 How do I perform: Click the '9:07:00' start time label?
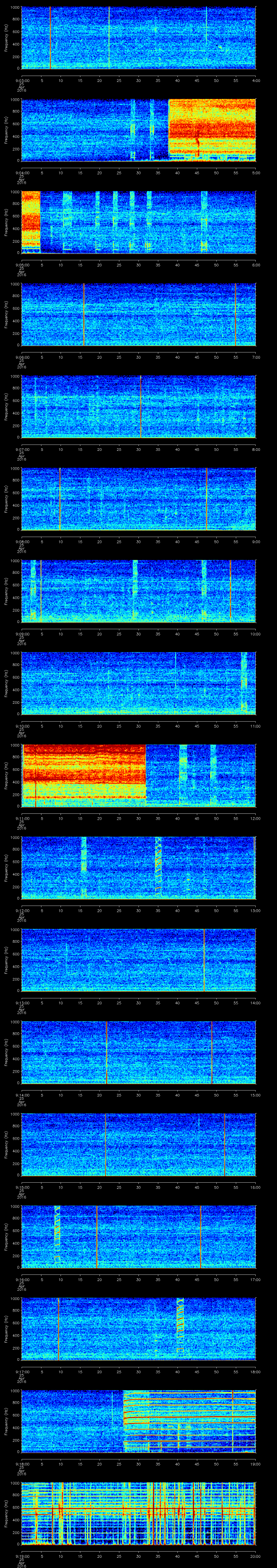point(22,449)
